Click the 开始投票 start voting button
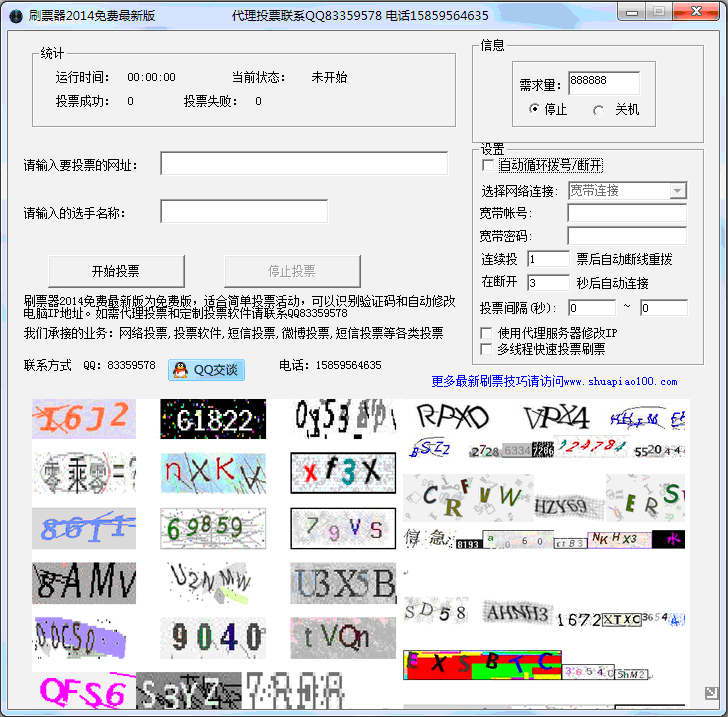 [x=116, y=271]
